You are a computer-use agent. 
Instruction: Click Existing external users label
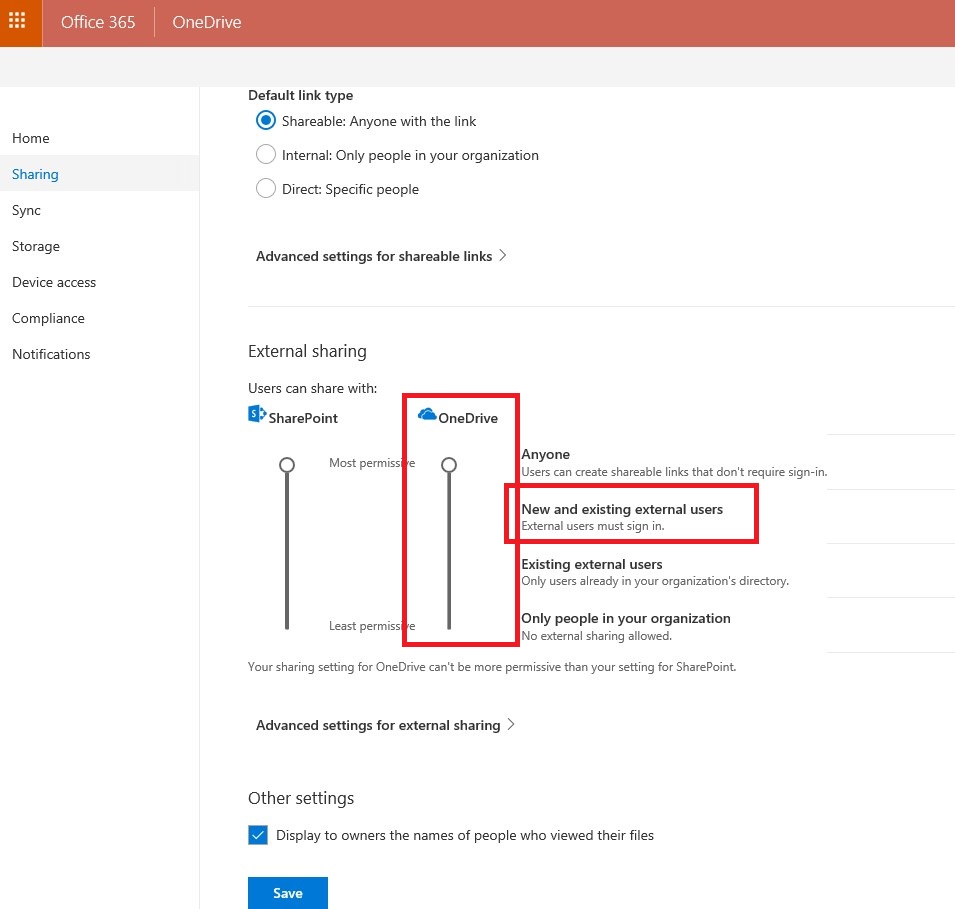pyautogui.click(x=592, y=564)
